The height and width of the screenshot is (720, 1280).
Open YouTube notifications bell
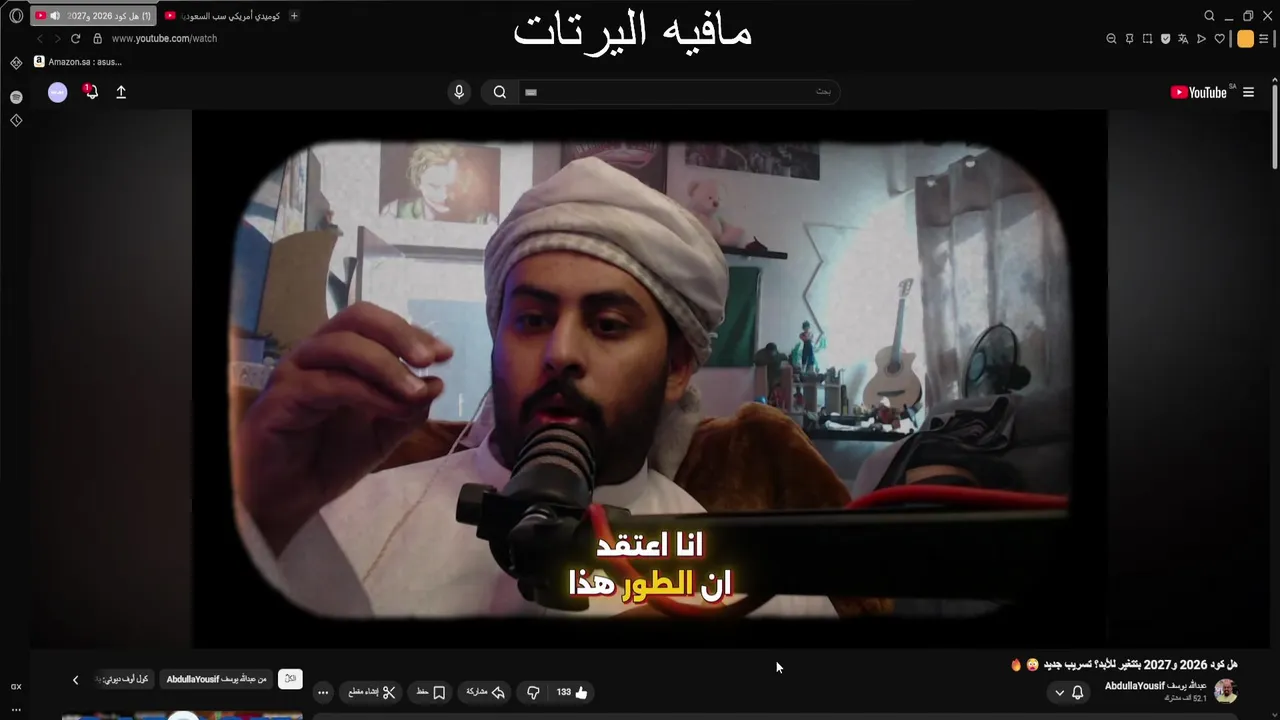90,92
